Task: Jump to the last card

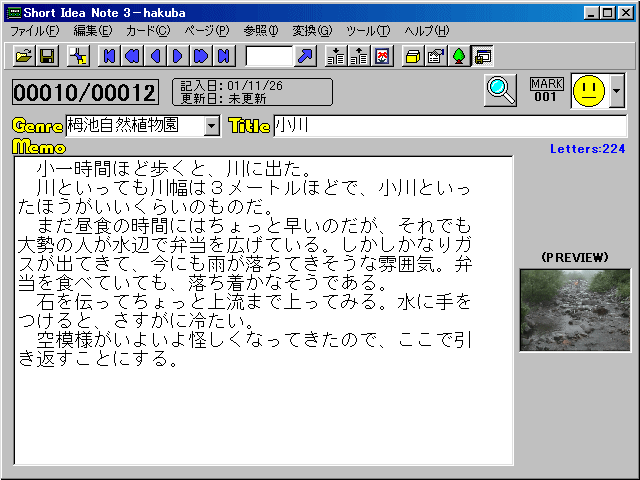Action: (224, 56)
